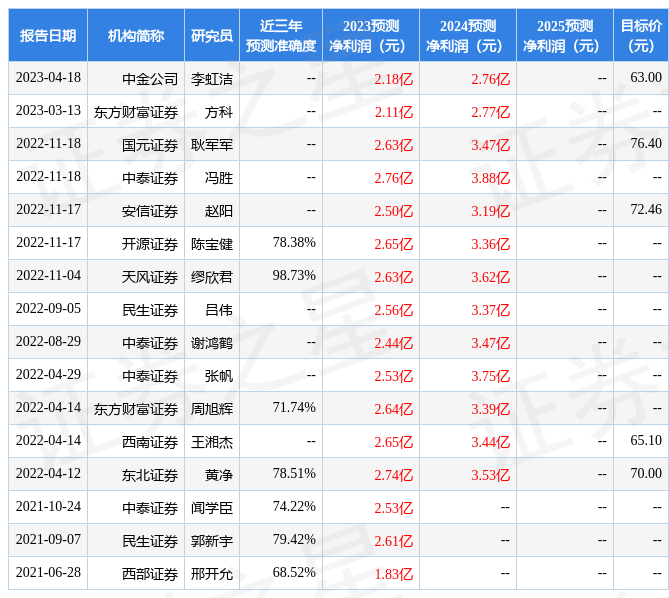
Task: Select the institution 东北证券
Action: [x=150, y=475]
